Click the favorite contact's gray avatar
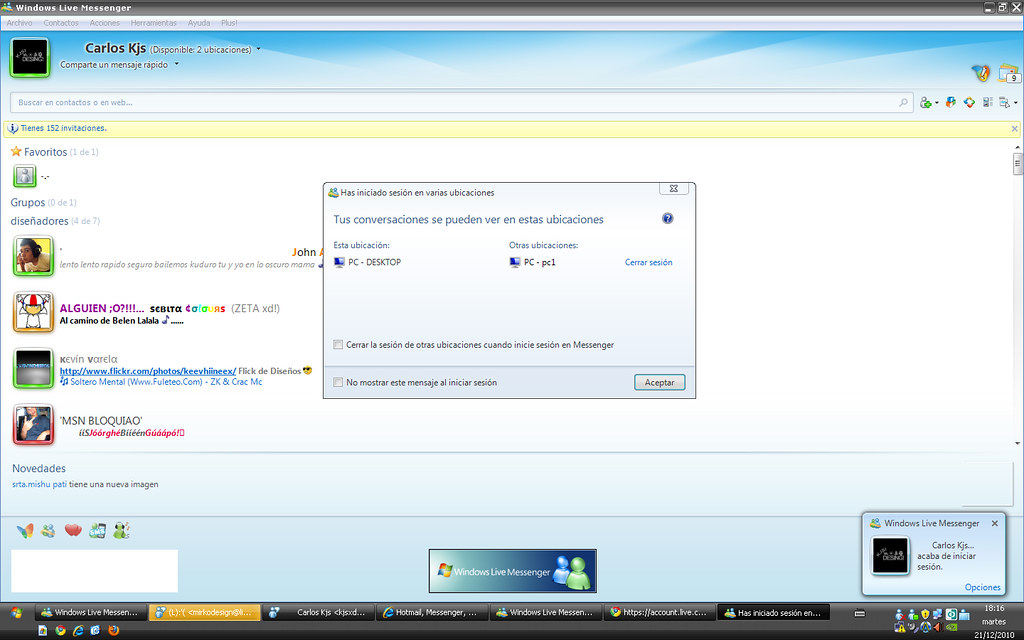The height and width of the screenshot is (640, 1024). (25, 176)
